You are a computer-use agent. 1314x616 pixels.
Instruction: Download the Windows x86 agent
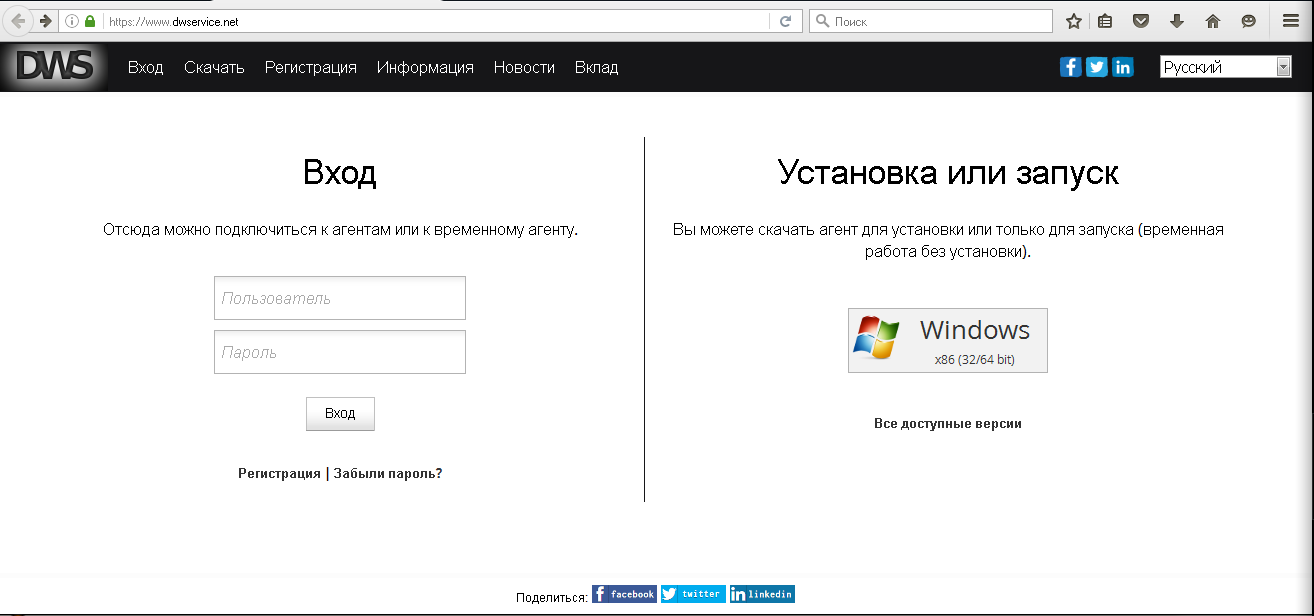coord(948,340)
